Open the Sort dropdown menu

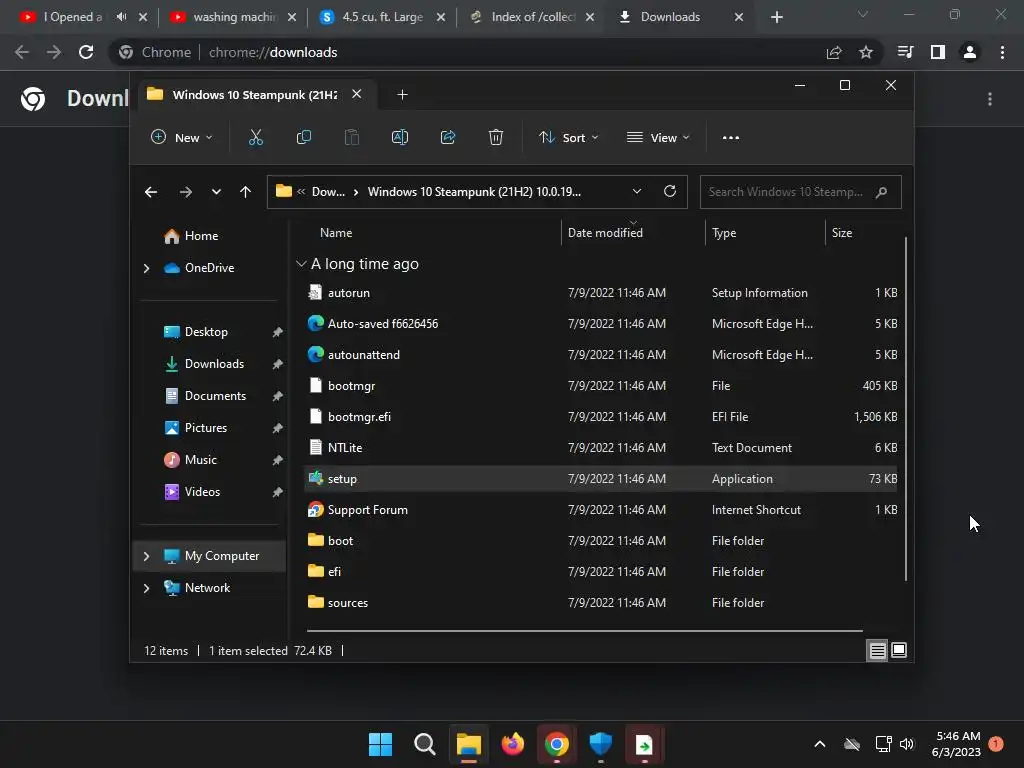[568, 137]
